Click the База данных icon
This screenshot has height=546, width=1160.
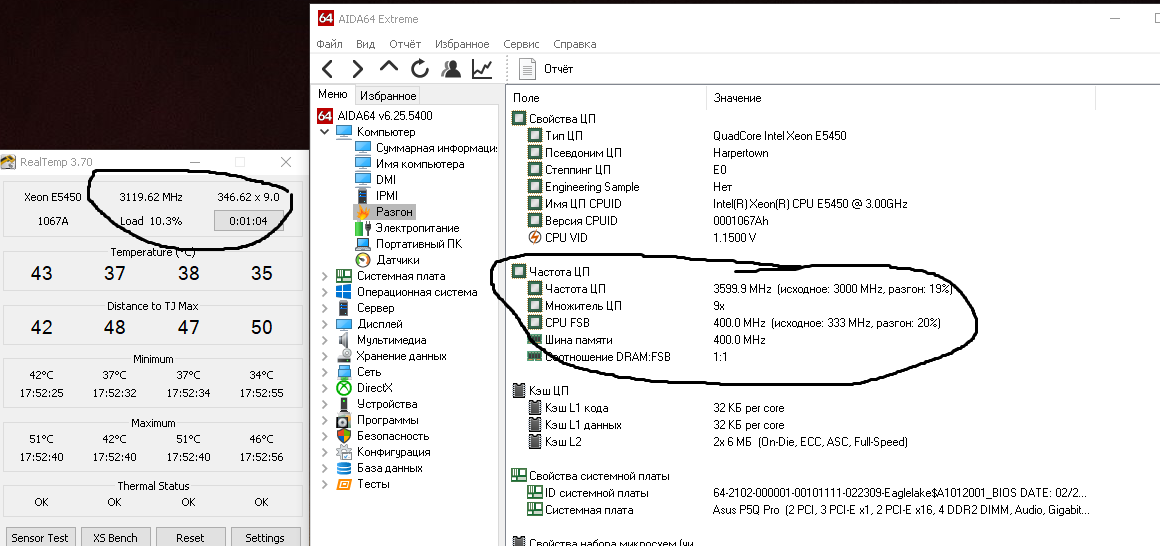click(x=344, y=468)
